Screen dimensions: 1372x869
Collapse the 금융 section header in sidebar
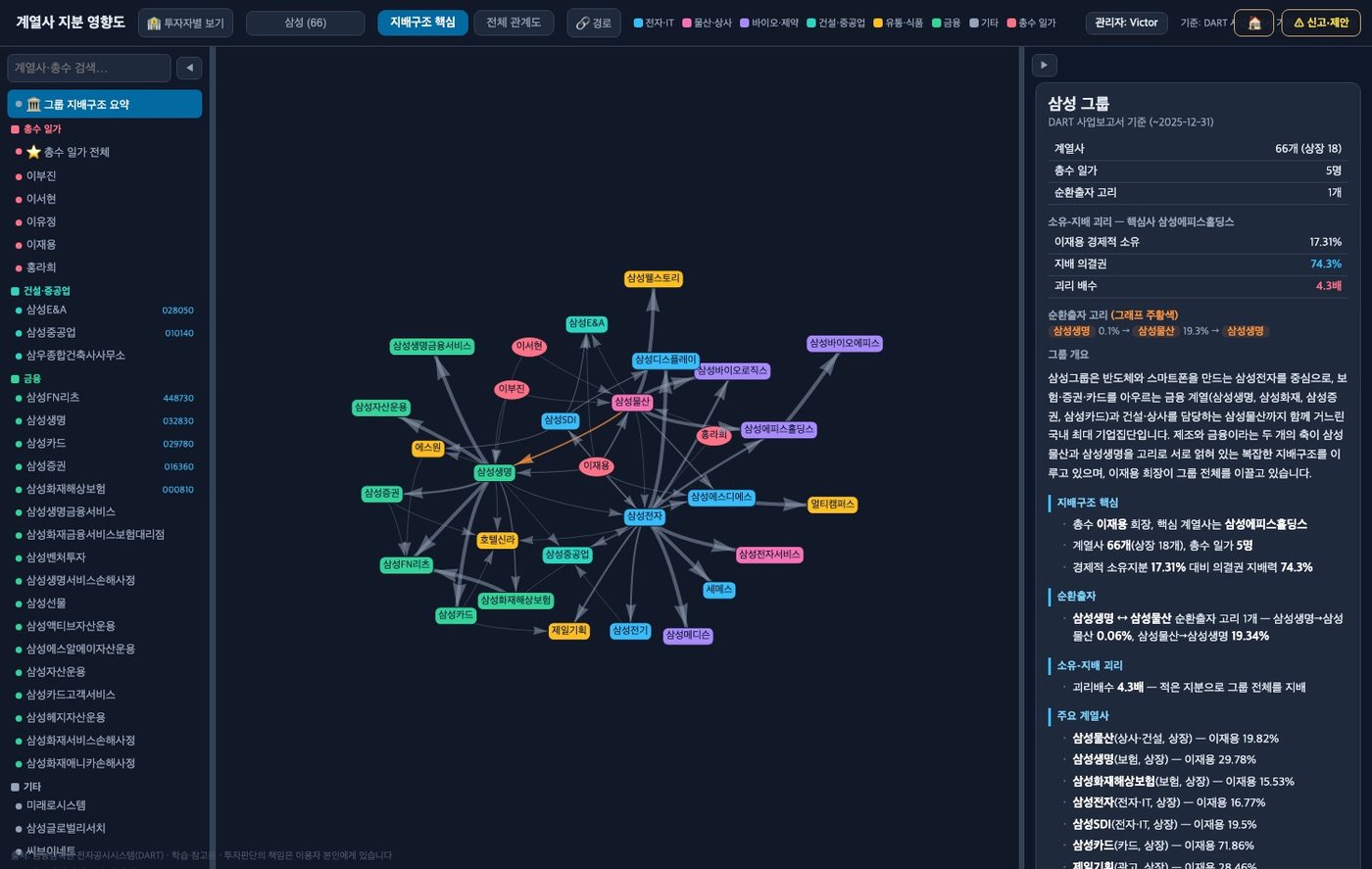[x=106, y=378]
